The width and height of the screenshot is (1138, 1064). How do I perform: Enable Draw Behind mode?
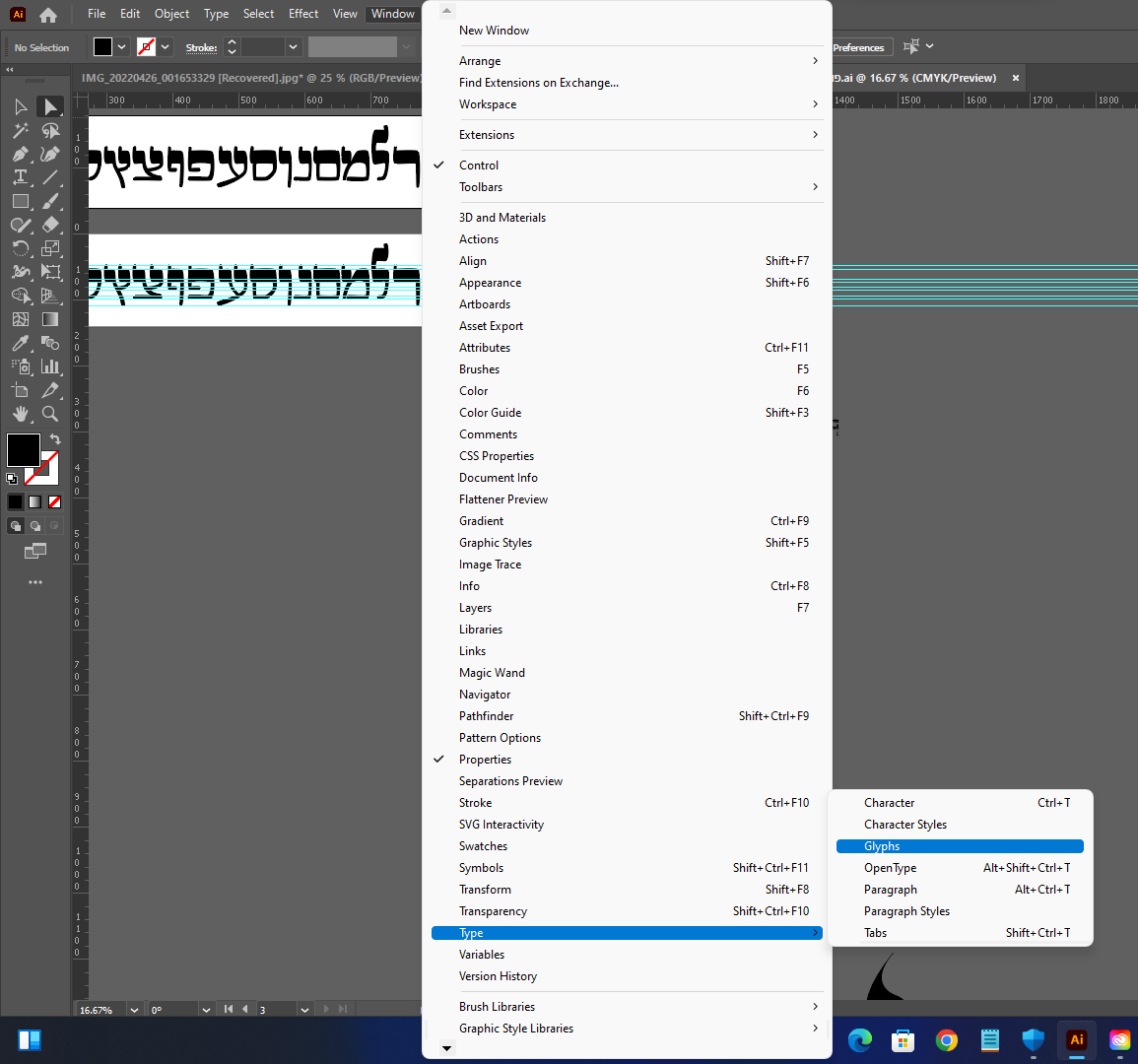click(x=34, y=526)
